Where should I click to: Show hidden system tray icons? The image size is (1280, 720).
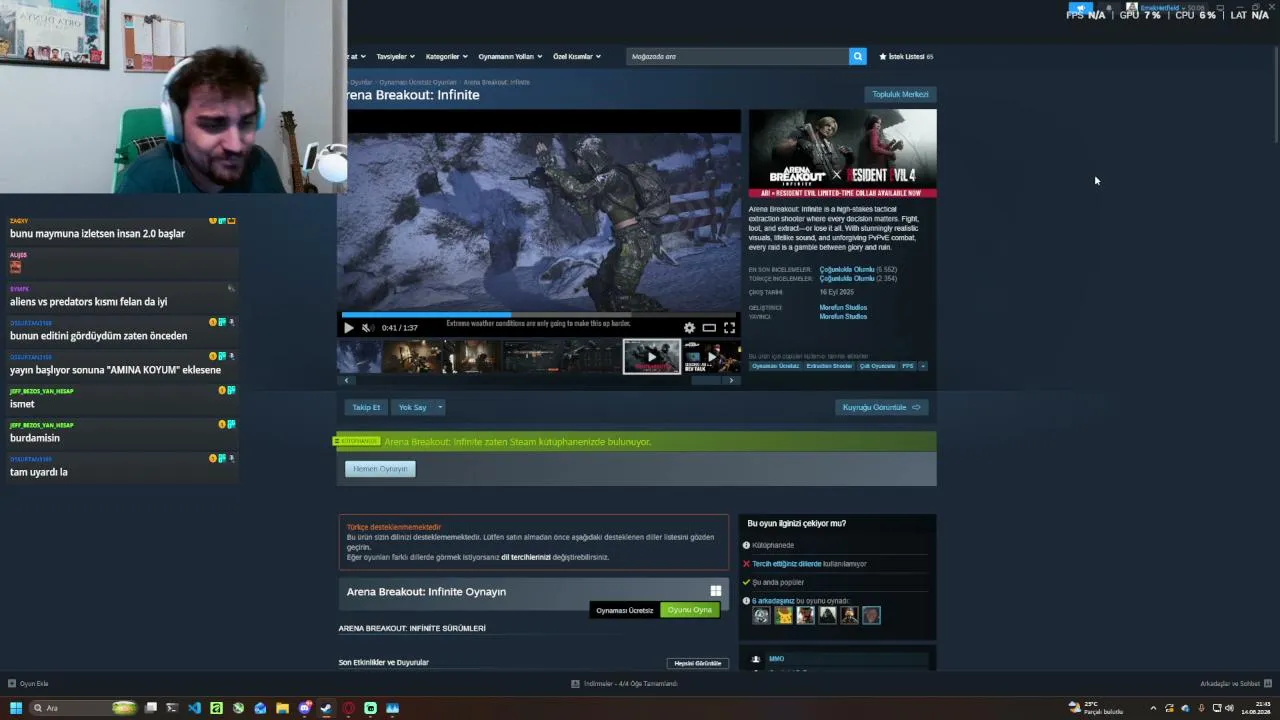click(x=1153, y=708)
